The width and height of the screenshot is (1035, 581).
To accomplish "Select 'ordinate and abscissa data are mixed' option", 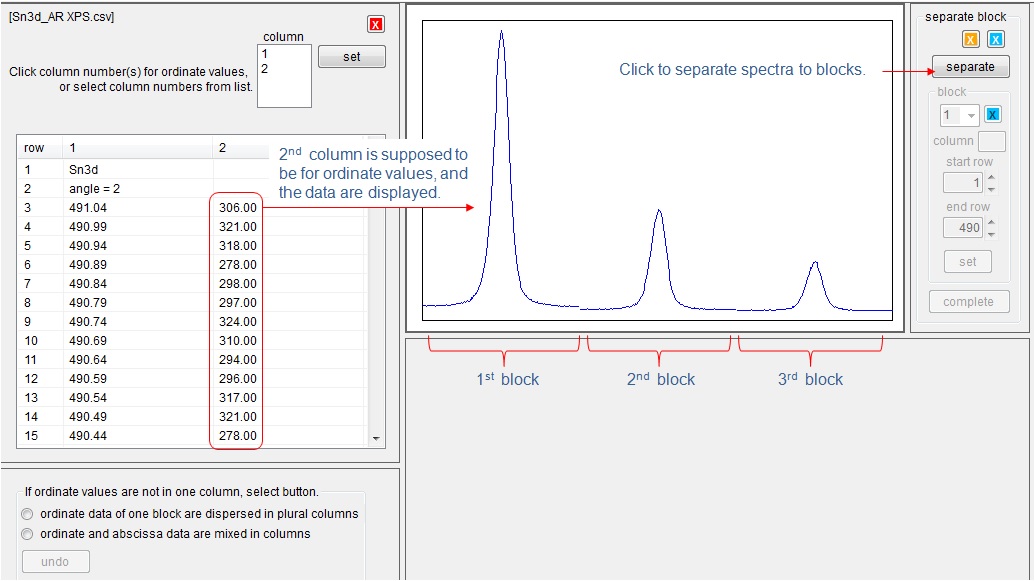I will click(28, 534).
